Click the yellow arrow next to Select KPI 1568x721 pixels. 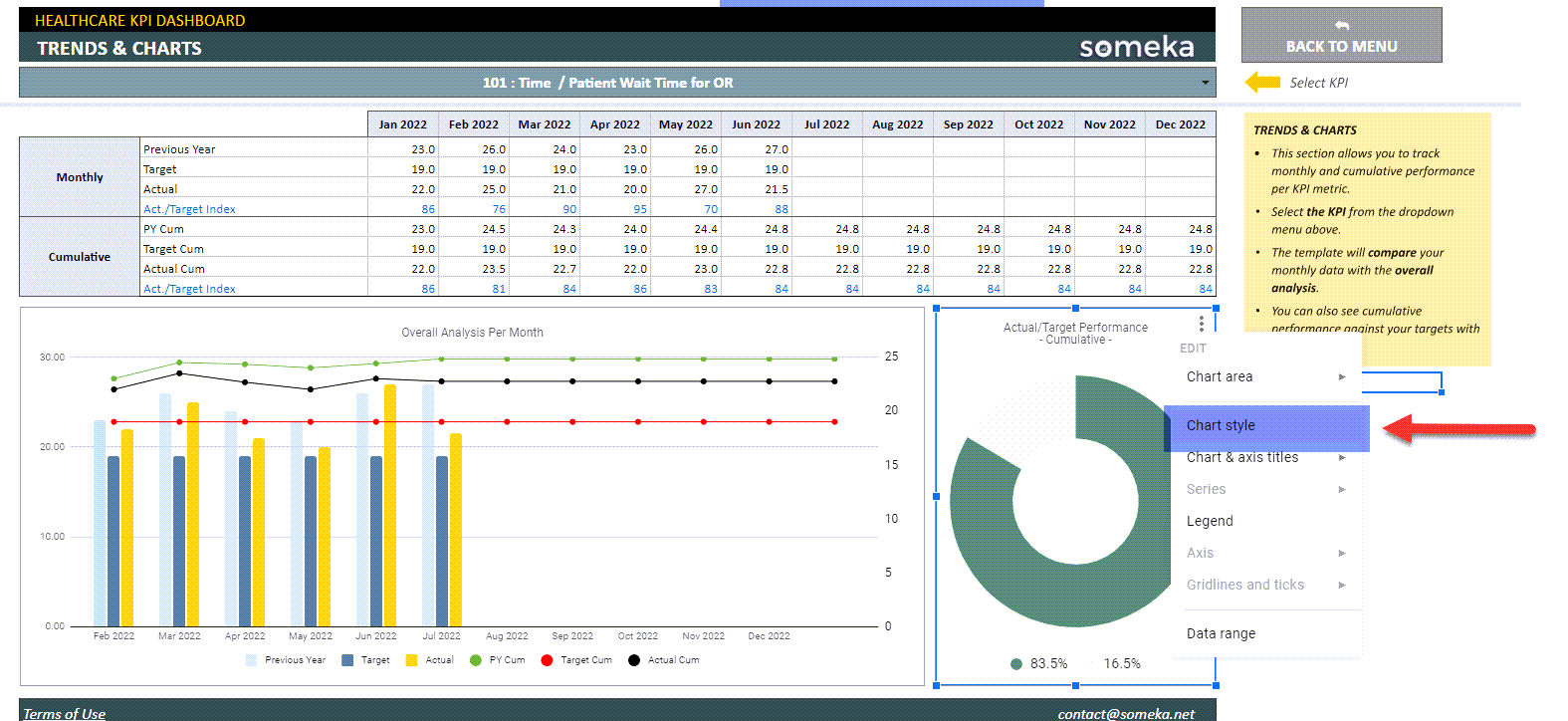(1262, 83)
